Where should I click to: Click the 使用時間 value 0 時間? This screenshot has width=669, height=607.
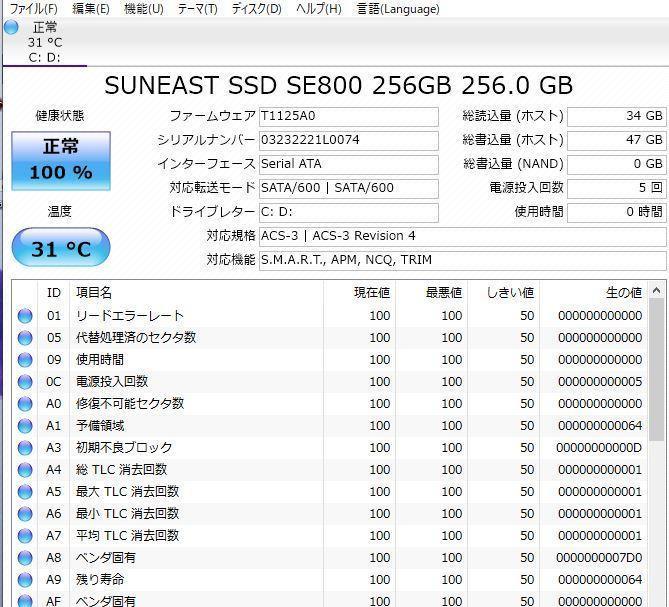617,212
